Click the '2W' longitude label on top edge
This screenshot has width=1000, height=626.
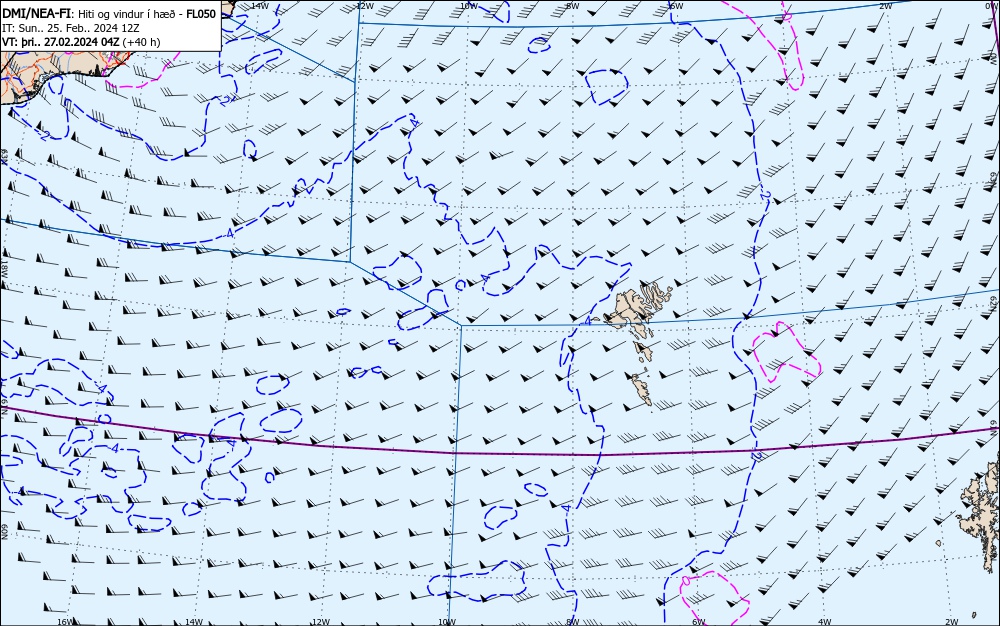tap(886, 5)
